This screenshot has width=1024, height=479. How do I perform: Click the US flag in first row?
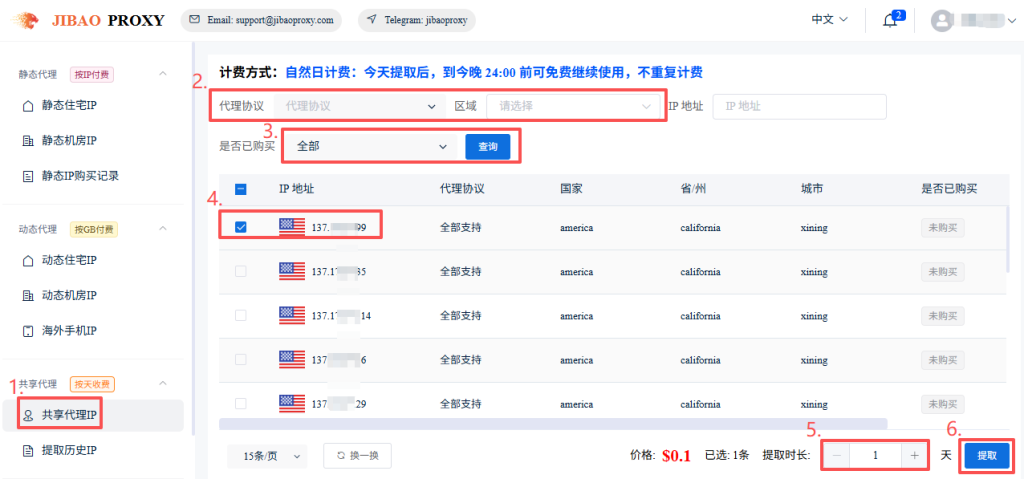292,227
